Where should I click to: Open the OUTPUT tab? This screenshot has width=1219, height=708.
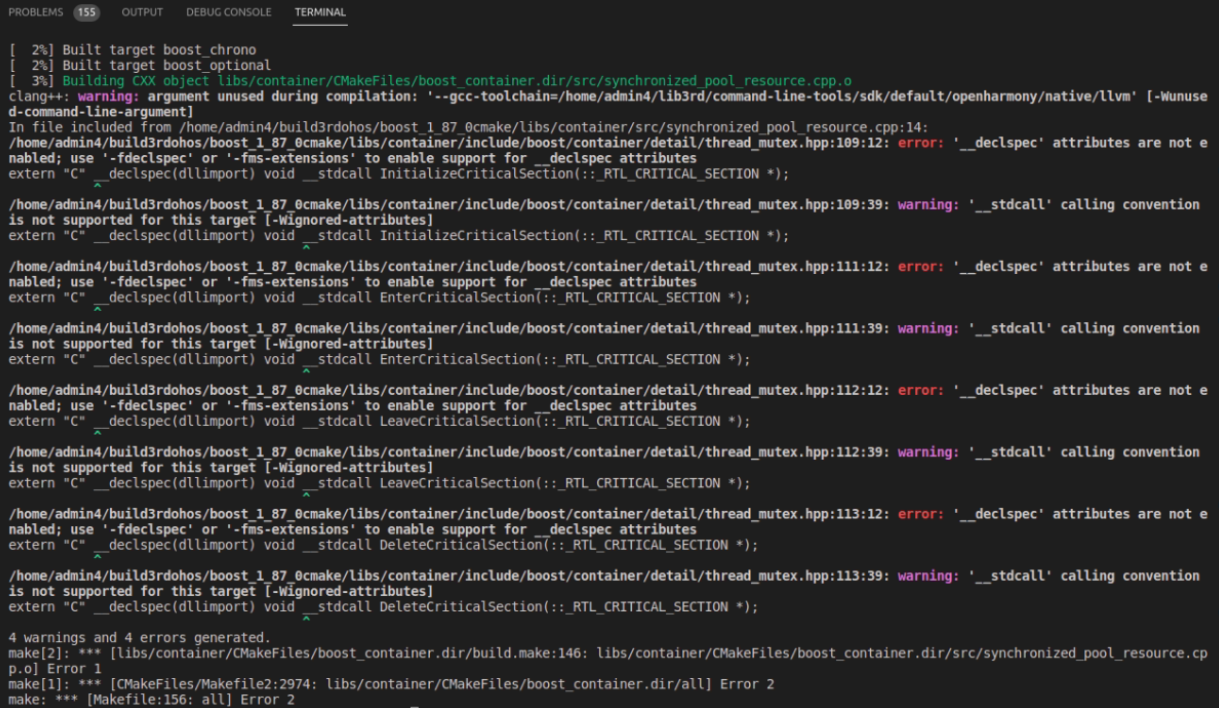(142, 12)
